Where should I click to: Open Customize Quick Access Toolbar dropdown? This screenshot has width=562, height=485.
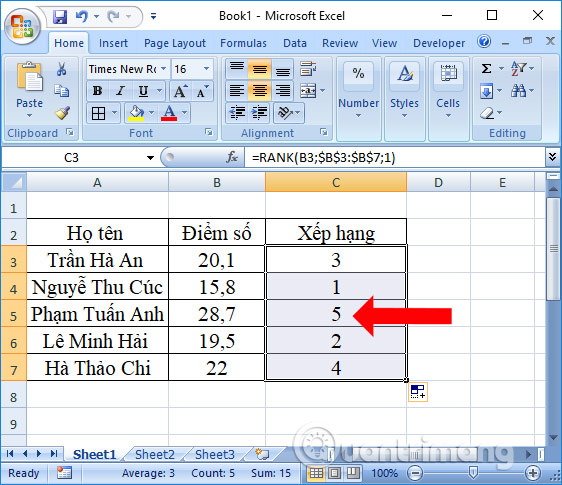point(153,16)
